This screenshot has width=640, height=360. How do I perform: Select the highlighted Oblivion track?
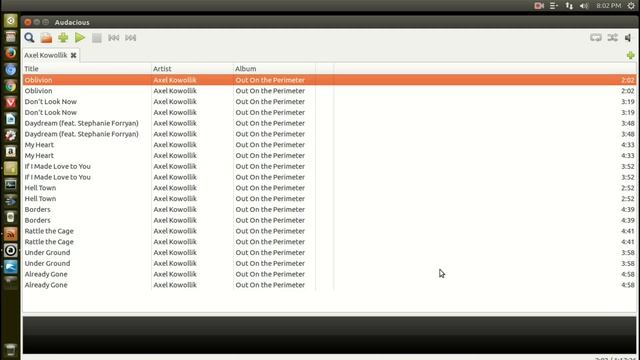[329, 80]
